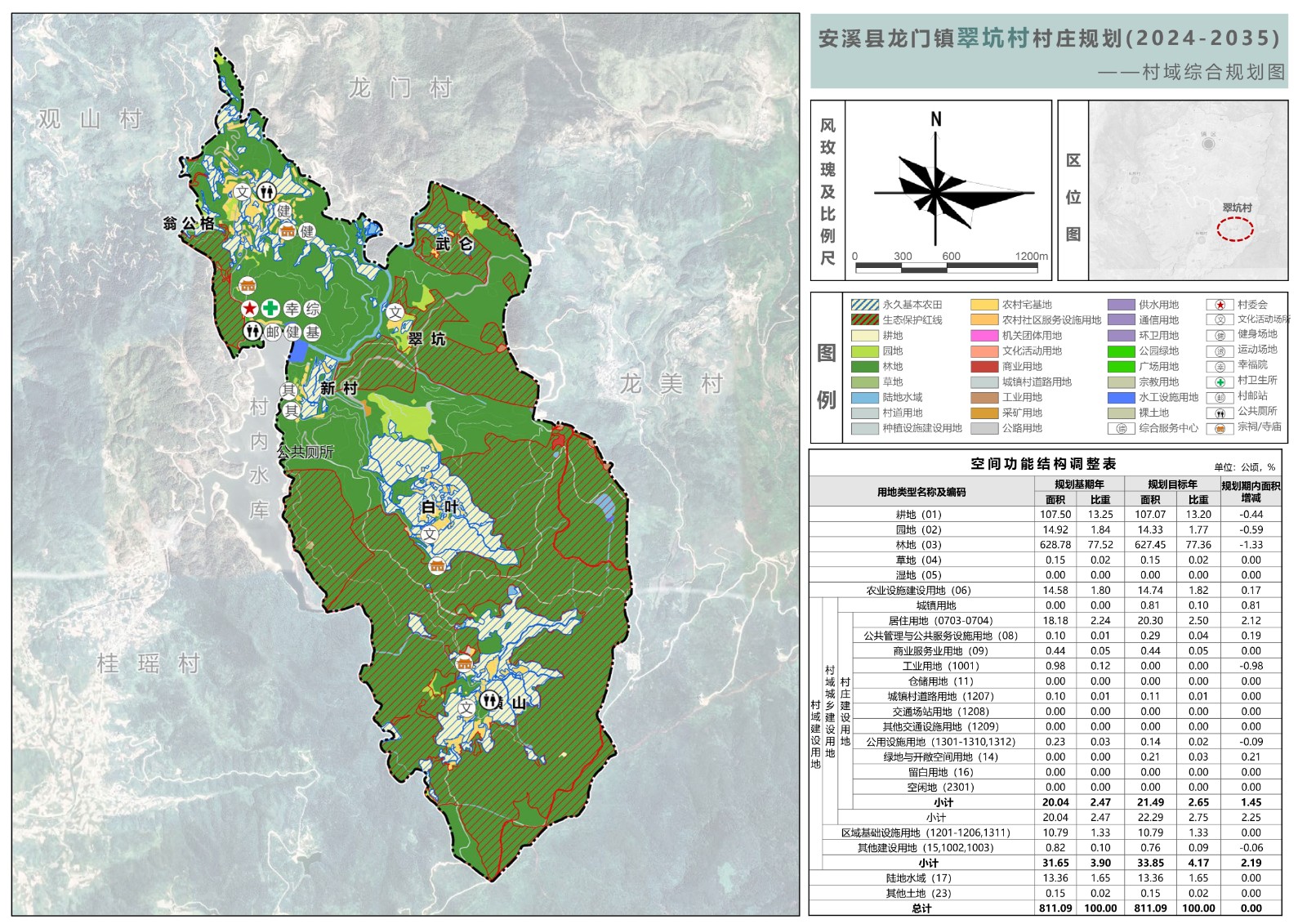Select the 文 culture marker near 翠坑 label
Image resolution: width=1307 pixels, height=924 pixels.
[395, 312]
